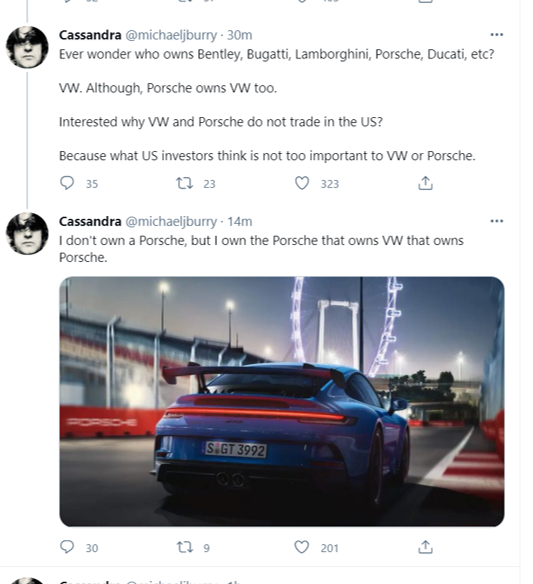Reply to the 14m Porsche tweet
The image size is (533, 584).
pyautogui.click(x=67, y=547)
